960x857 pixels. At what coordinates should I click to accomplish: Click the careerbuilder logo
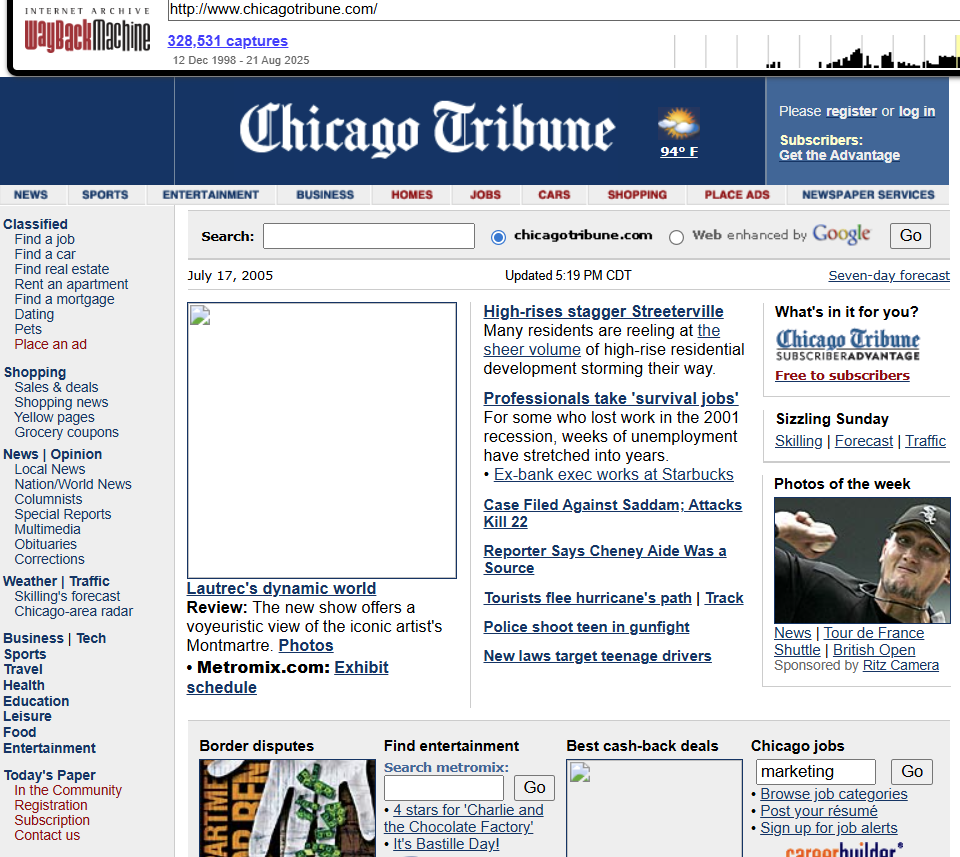click(844, 850)
